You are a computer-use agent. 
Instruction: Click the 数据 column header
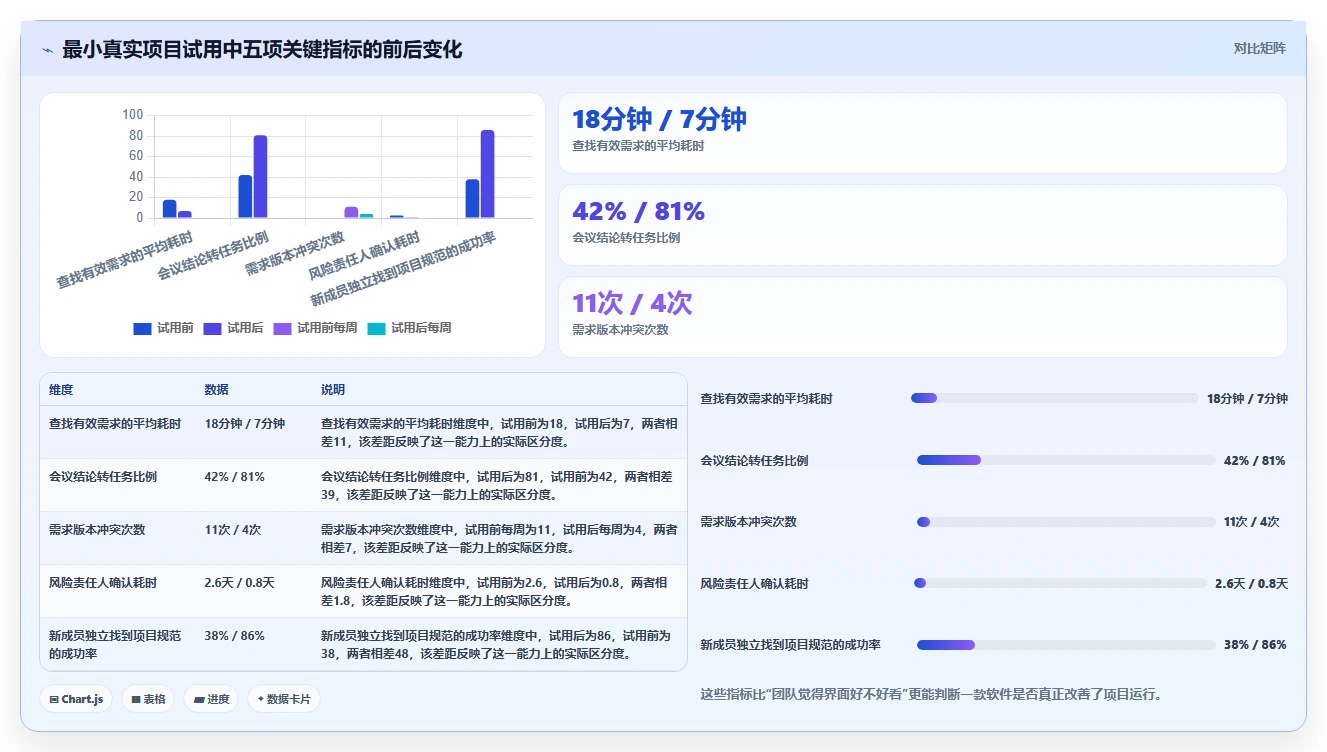pos(216,390)
